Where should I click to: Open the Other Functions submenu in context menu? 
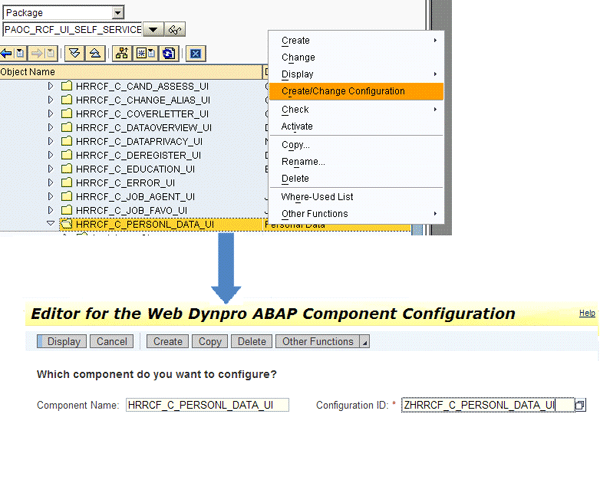coord(314,214)
